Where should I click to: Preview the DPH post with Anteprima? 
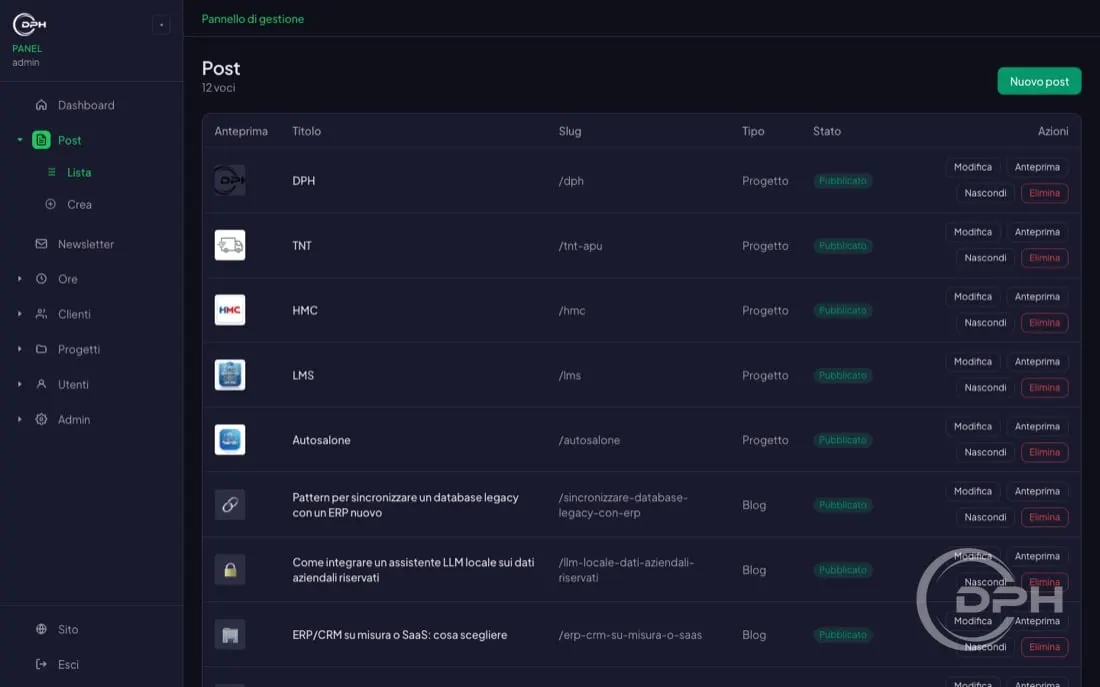(x=1037, y=167)
